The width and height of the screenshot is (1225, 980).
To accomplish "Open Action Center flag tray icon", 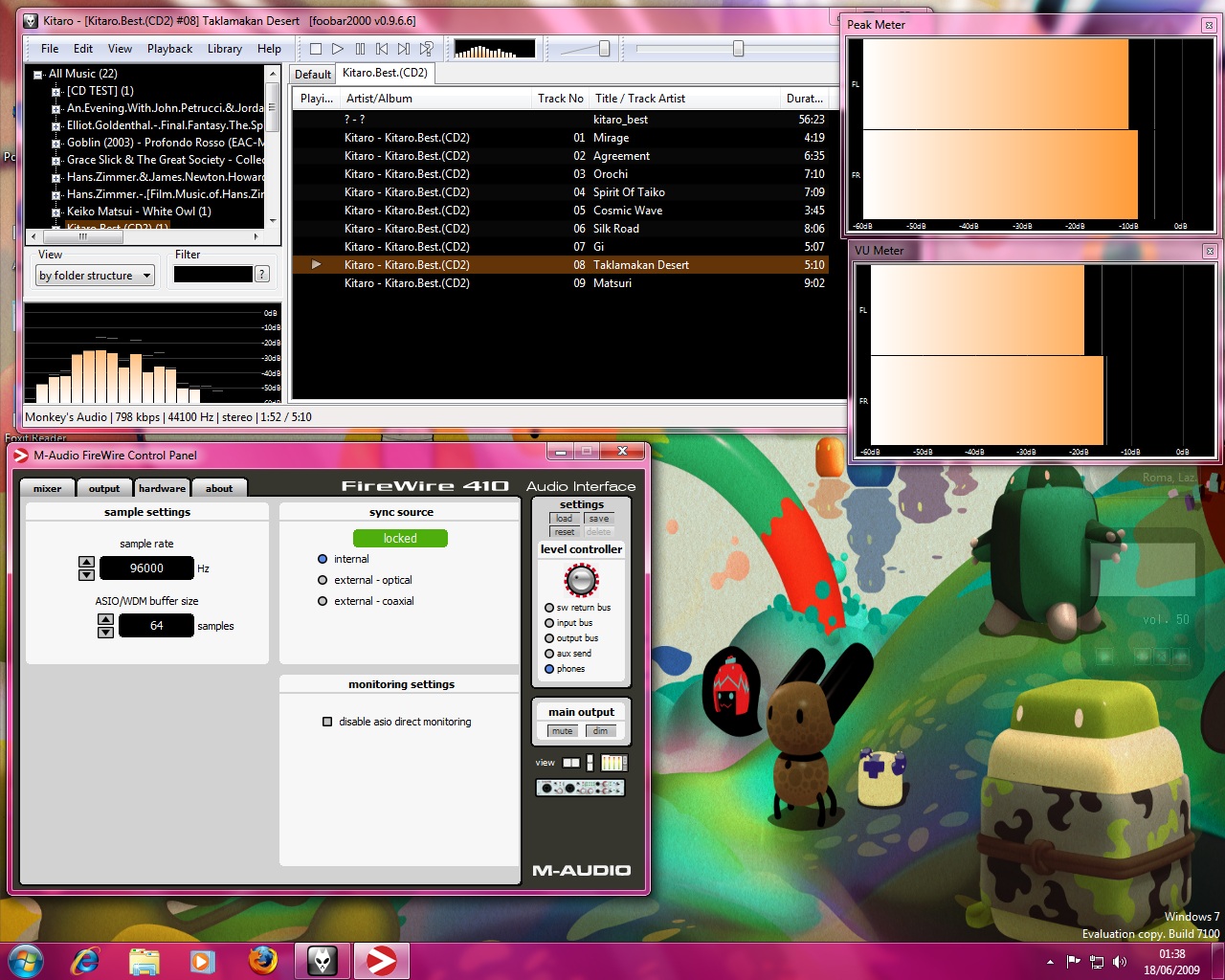I will click(x=1074, y=962).
